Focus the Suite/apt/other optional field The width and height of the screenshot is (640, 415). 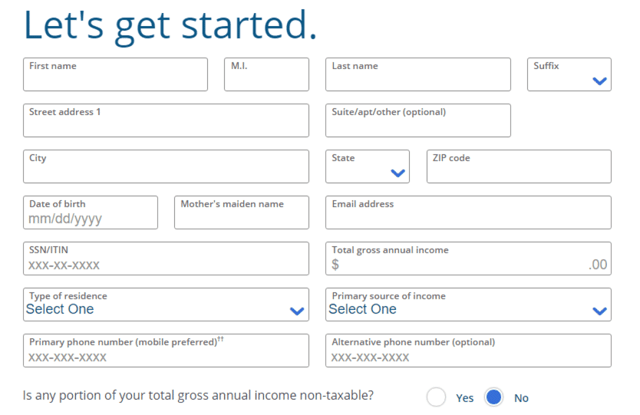coord(418,122)
